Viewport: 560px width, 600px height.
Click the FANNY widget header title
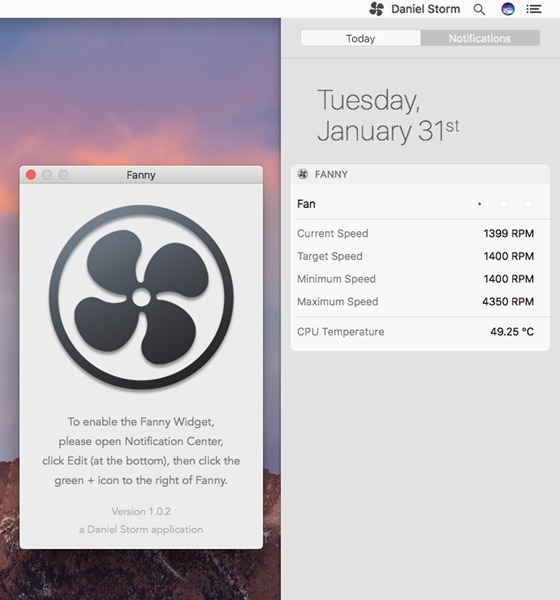(x=331, y=174)
